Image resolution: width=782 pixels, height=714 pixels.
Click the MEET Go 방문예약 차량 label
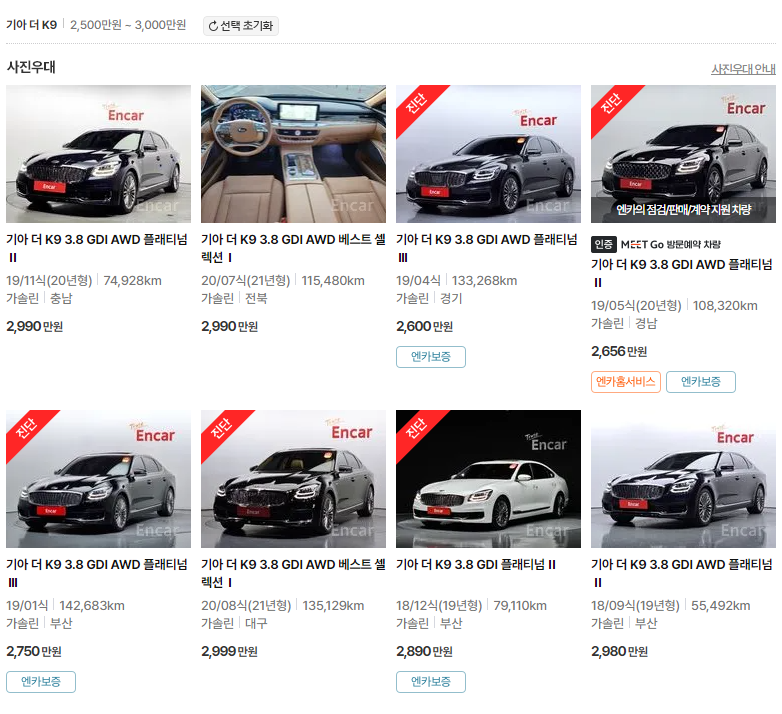670,244
